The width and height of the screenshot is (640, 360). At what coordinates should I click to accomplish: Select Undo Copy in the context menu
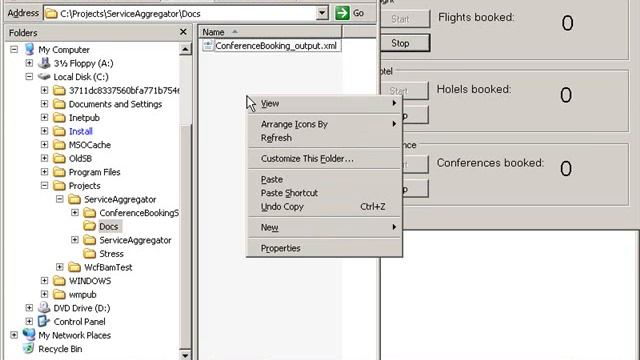tap(324, 207)
